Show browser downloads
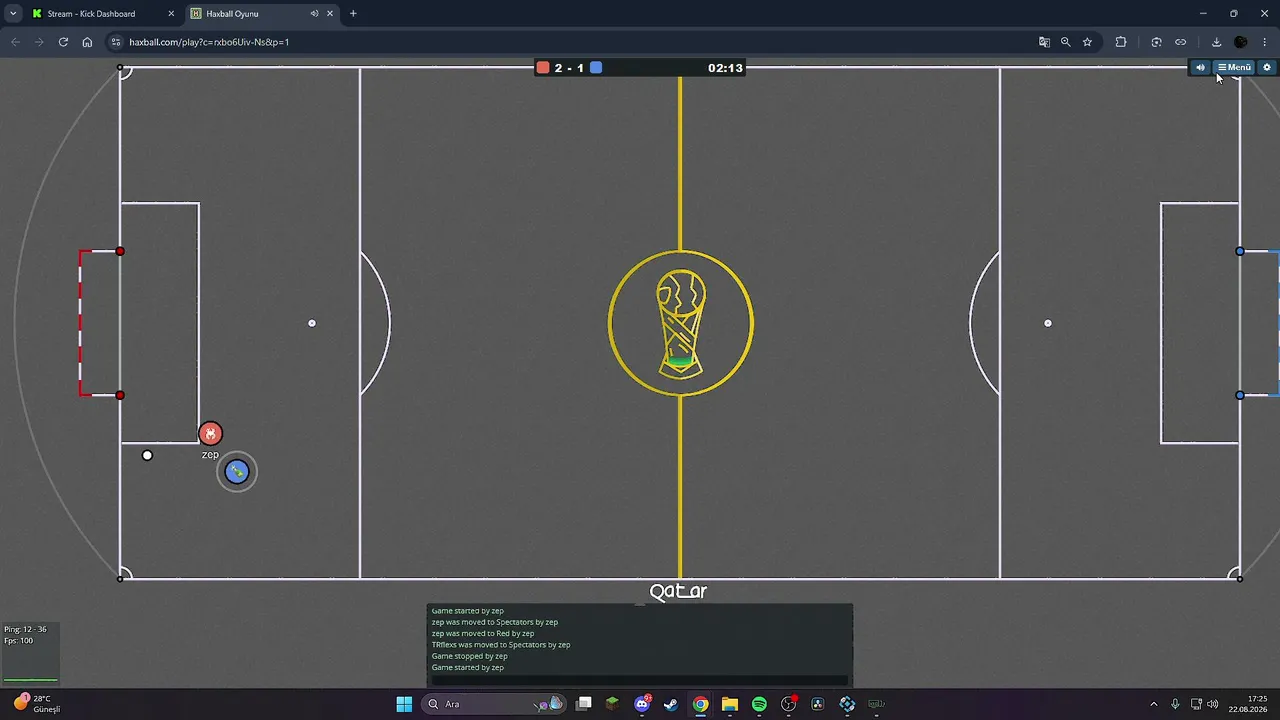1280x720 pixels. point(1216,42)
